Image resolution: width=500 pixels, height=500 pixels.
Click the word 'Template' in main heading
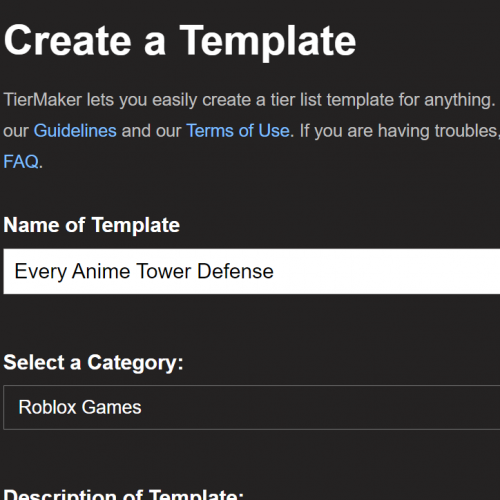pos(268,42)
